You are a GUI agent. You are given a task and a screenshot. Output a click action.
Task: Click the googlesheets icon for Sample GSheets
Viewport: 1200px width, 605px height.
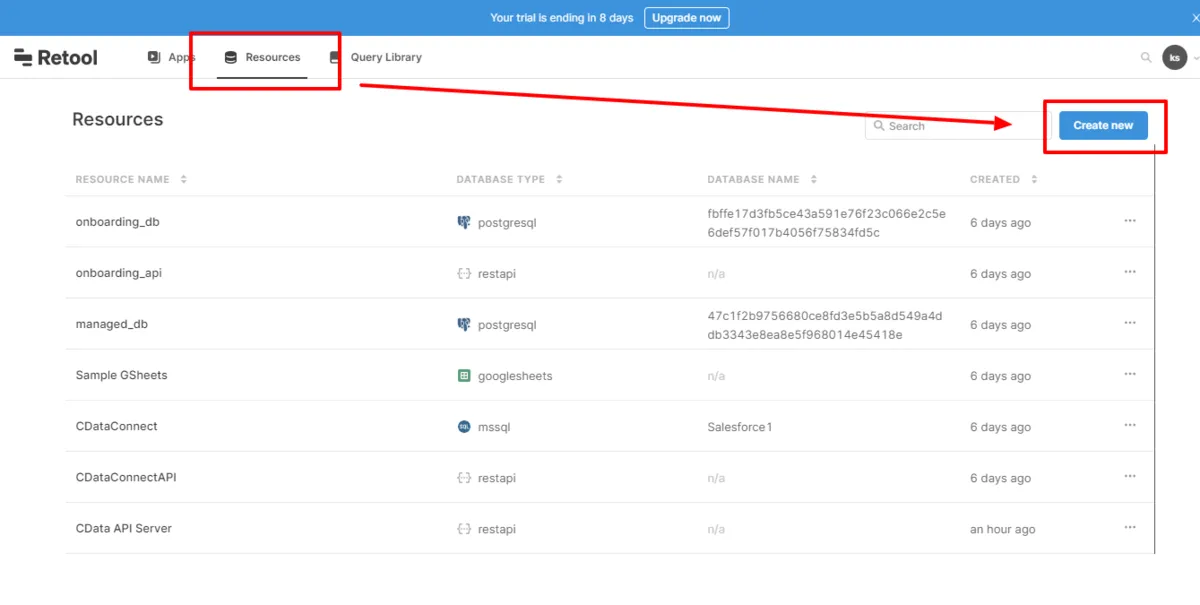464,376
